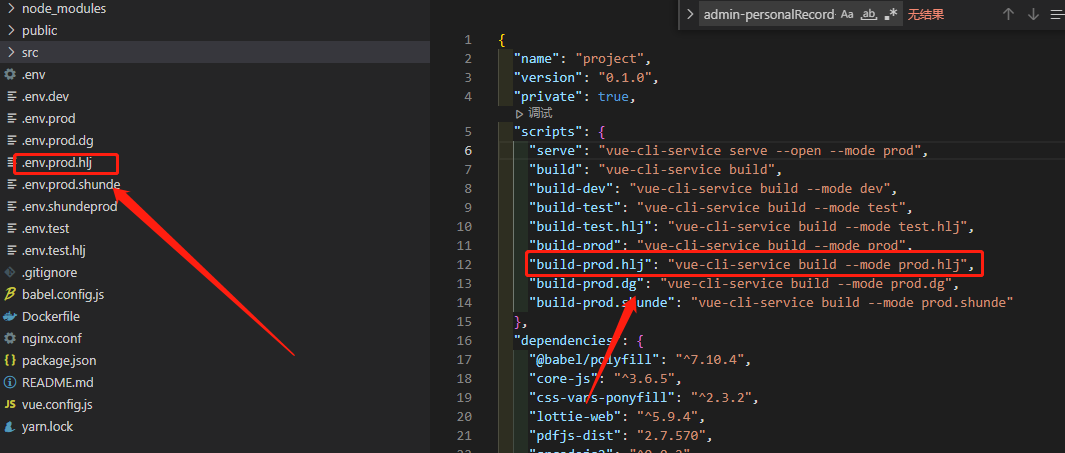Screen dimensions: 1065x453
Task: Click the "lottie-web" dependency line
Action: click(617, 416)
